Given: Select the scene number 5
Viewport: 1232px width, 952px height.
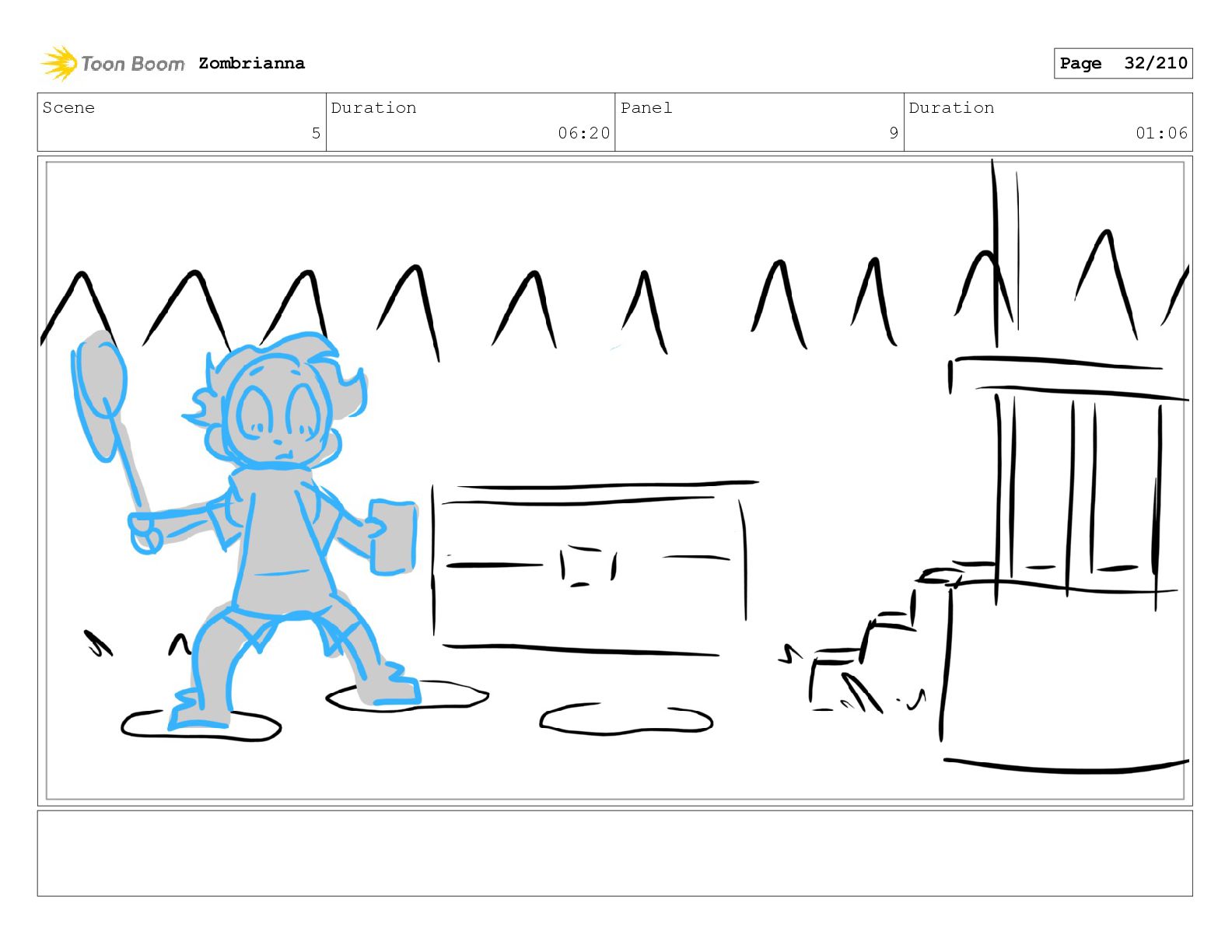Looking at the screenshot, I should click(316, 133).
